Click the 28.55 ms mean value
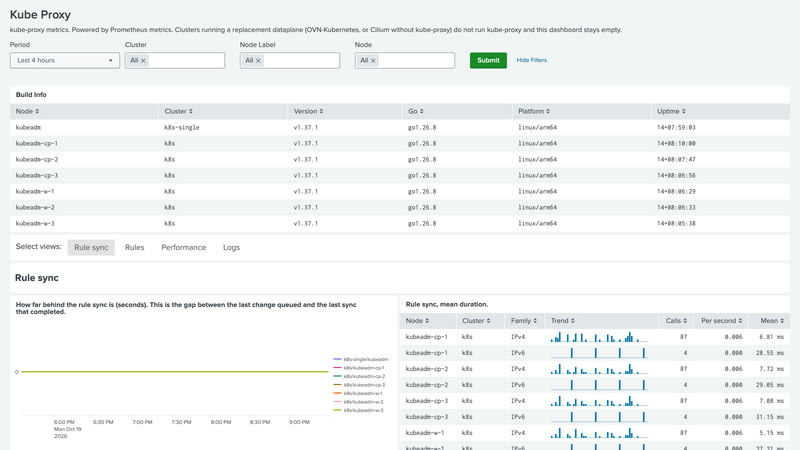Image resolution: width=800 pixels, height=450 pixels. tap(770, 353)
